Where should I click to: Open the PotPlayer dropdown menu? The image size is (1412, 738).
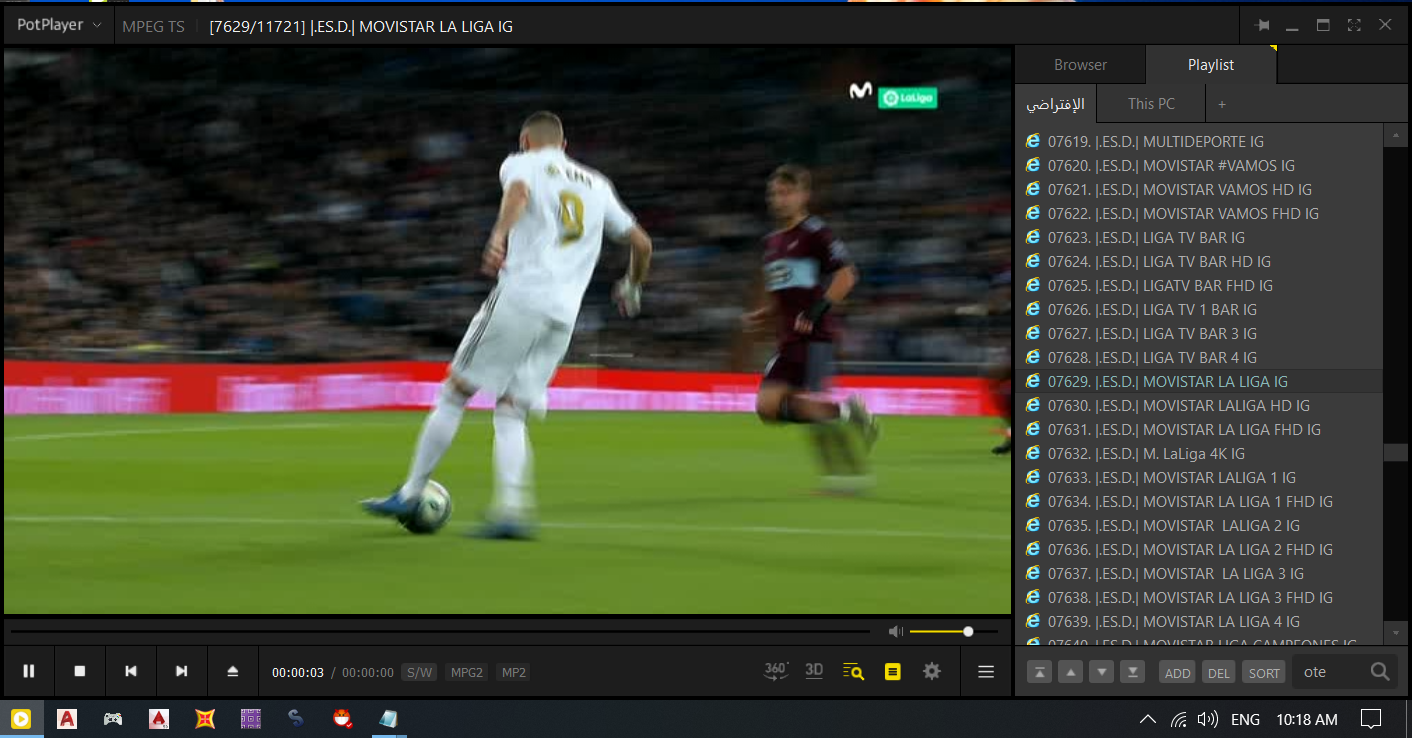[x=60, y=26]
